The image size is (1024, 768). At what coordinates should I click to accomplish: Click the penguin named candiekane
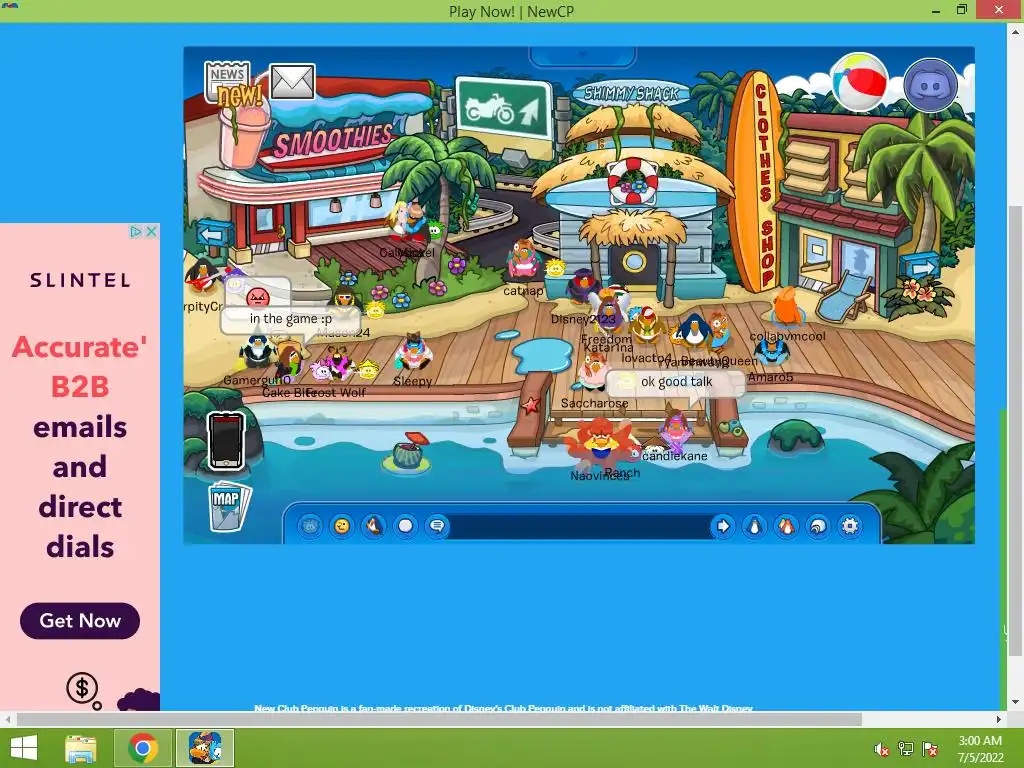coord(675,430)
